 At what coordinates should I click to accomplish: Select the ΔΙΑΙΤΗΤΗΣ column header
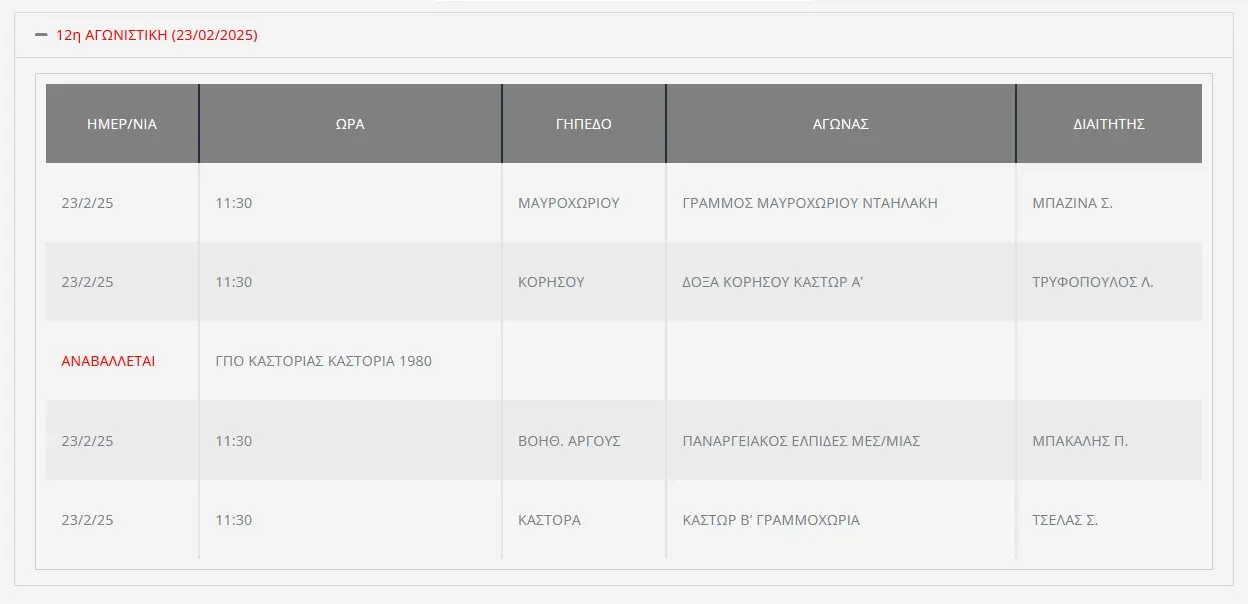(1109, 124)
